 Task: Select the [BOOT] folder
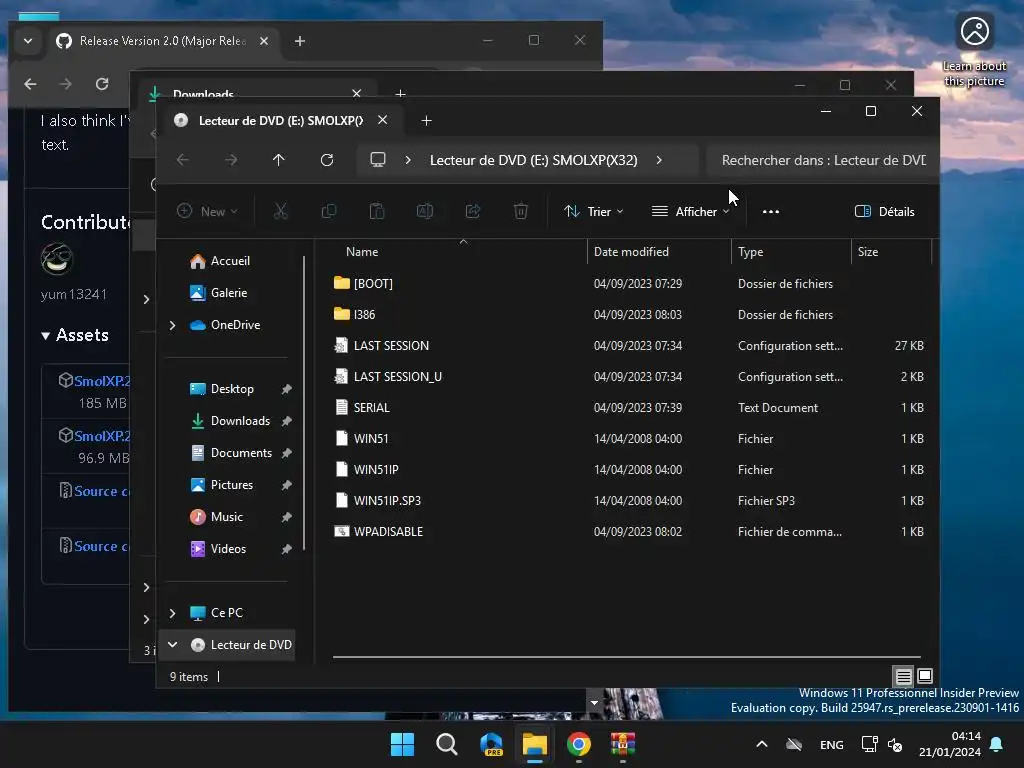(x=373, y=283)
